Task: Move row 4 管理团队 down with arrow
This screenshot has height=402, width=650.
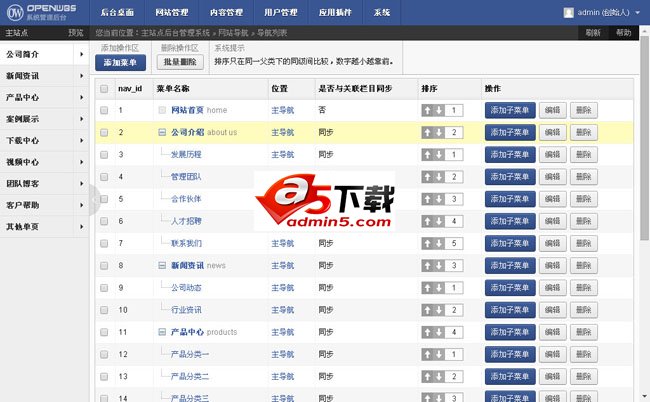Action: (x=439, y=177)
